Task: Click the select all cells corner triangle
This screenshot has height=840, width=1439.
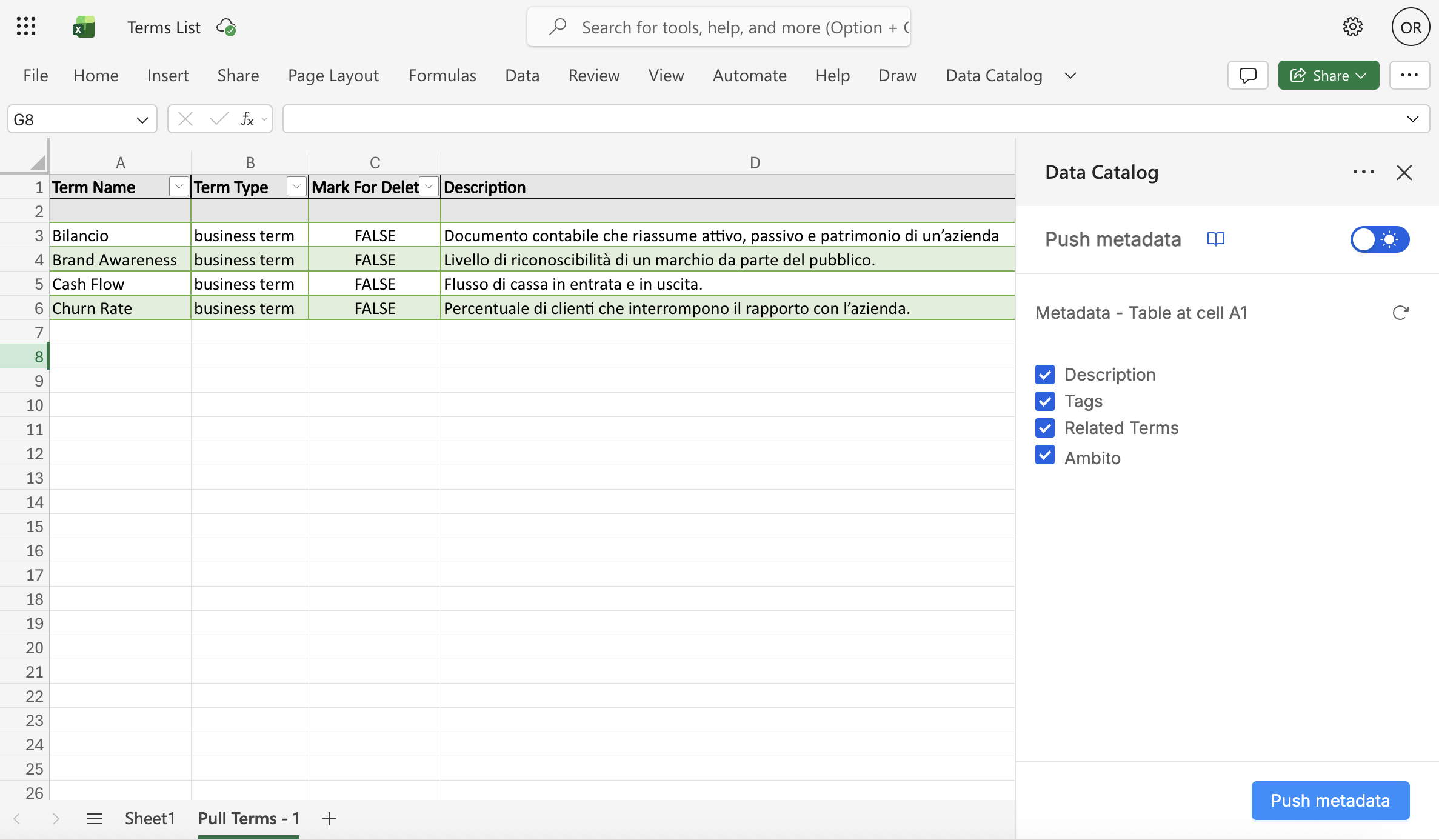Action: (x=38, y=162)
